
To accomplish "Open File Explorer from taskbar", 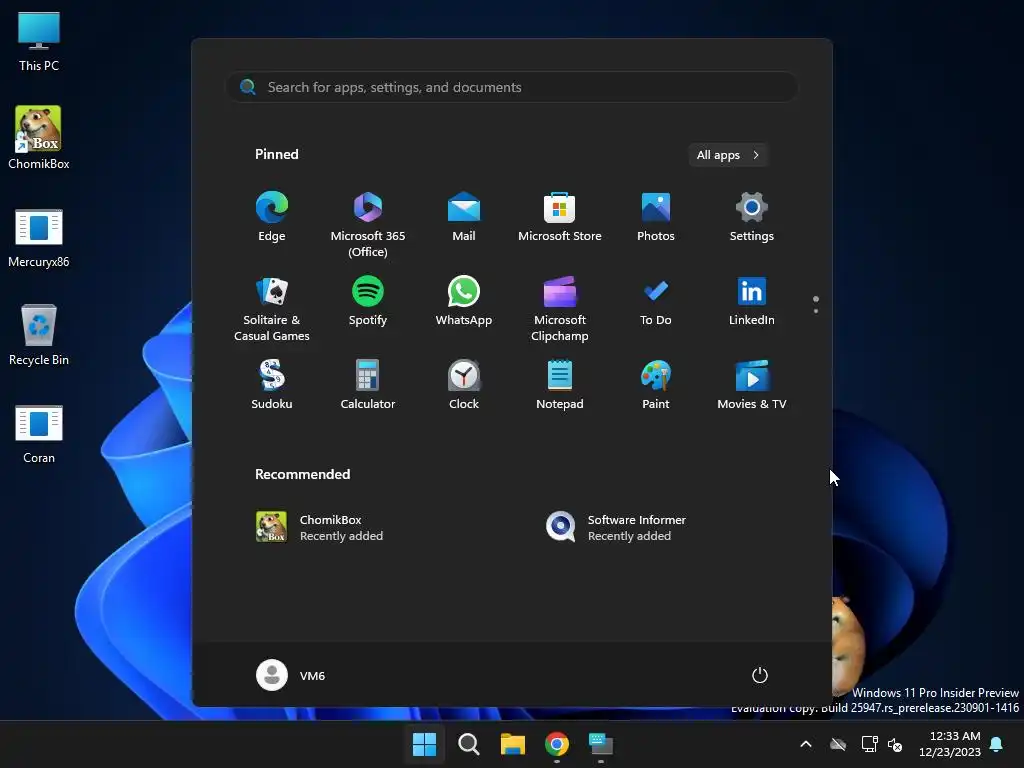I will pos(513,744).
